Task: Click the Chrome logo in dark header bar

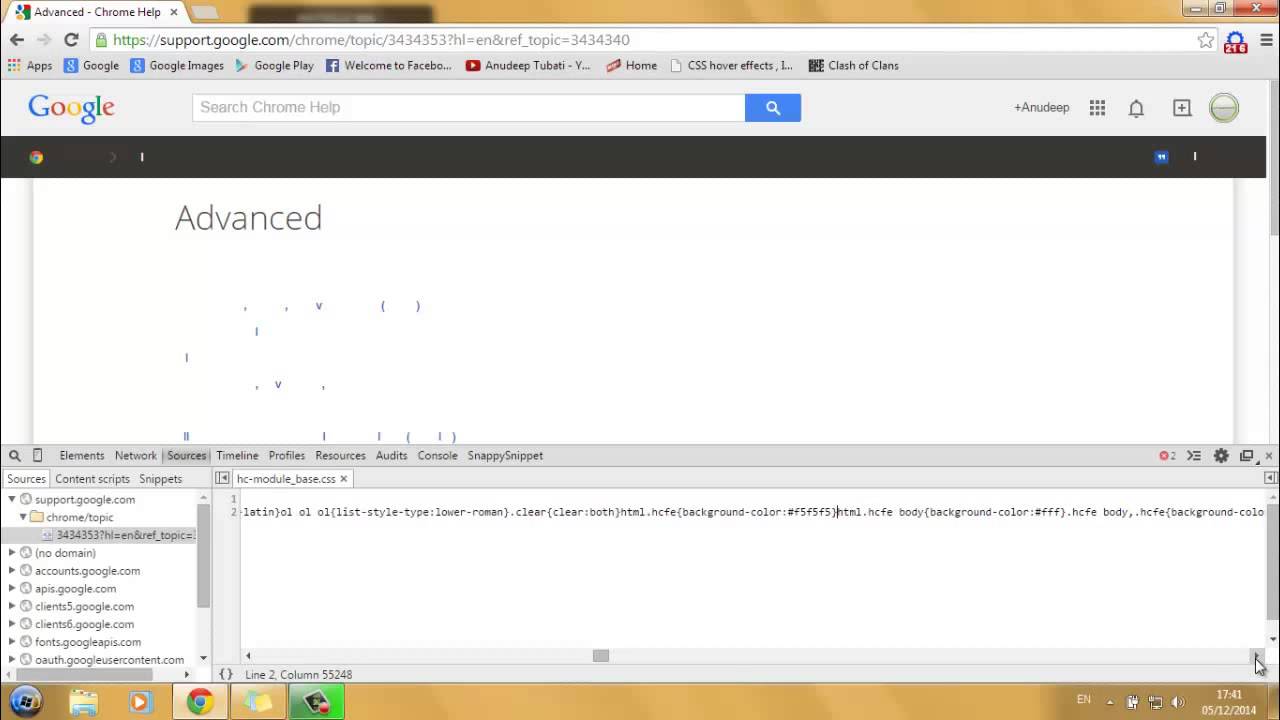Action: tap(36, 157)
